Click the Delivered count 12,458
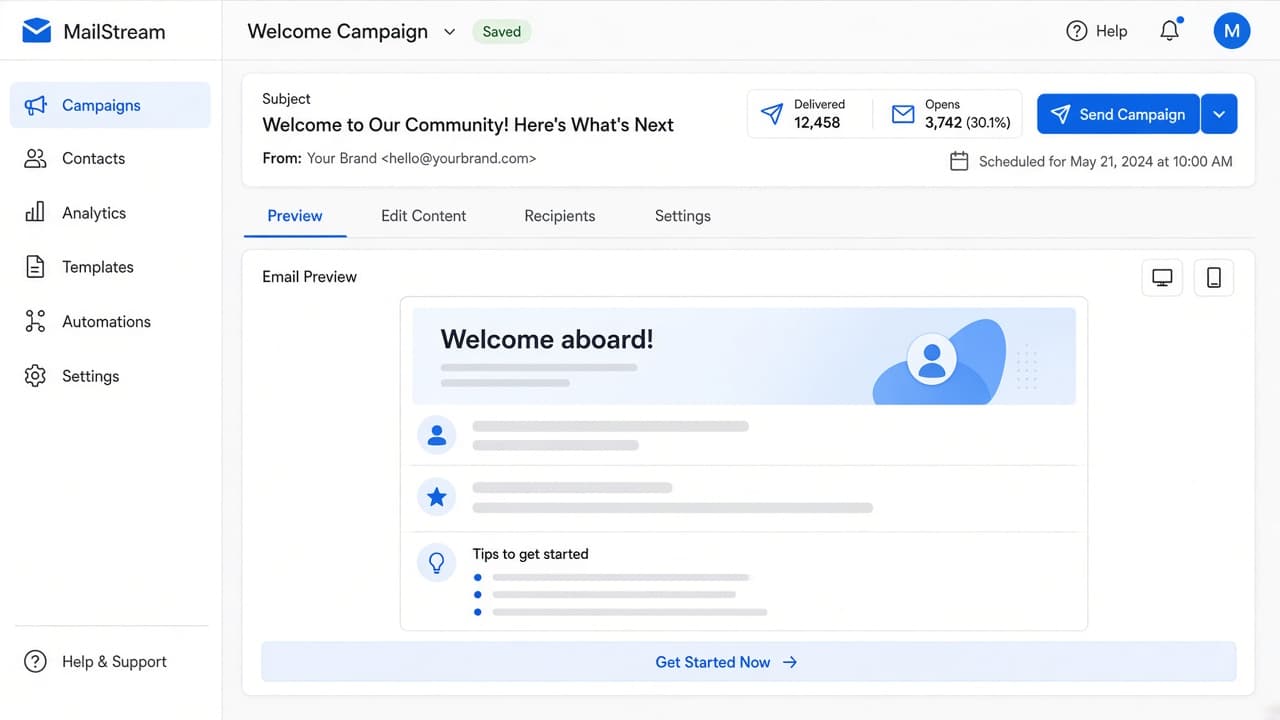 817,123
